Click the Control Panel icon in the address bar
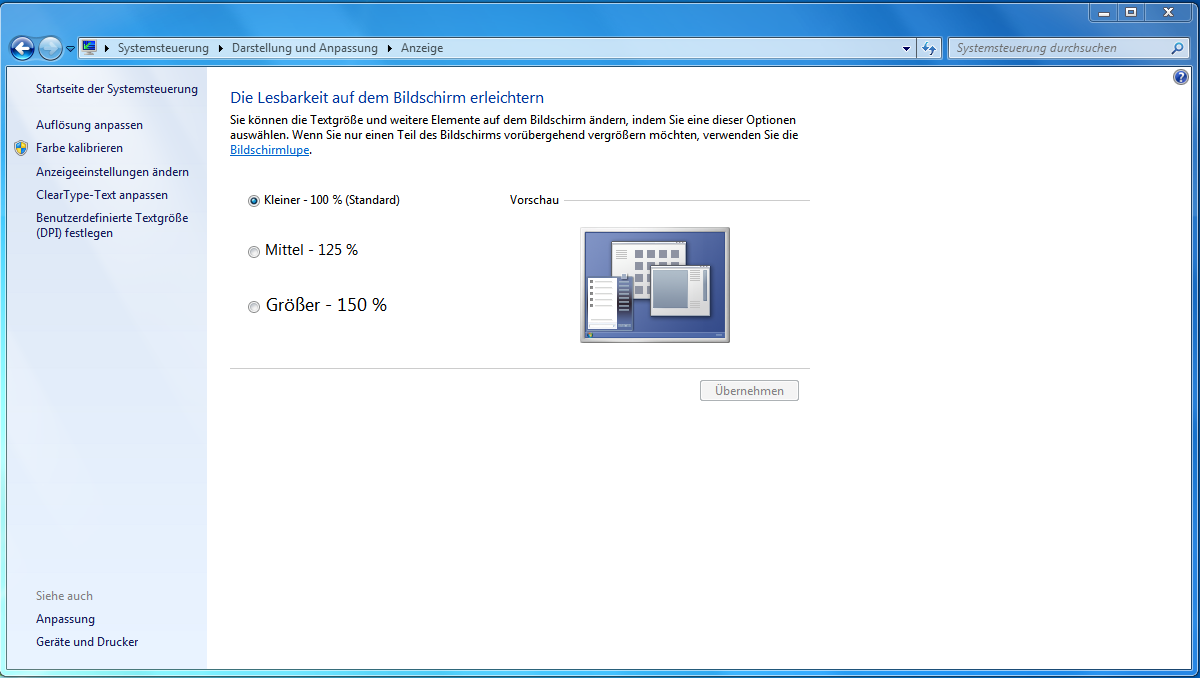Viewport: 1200px width, 678px height. tap(89, 48)
